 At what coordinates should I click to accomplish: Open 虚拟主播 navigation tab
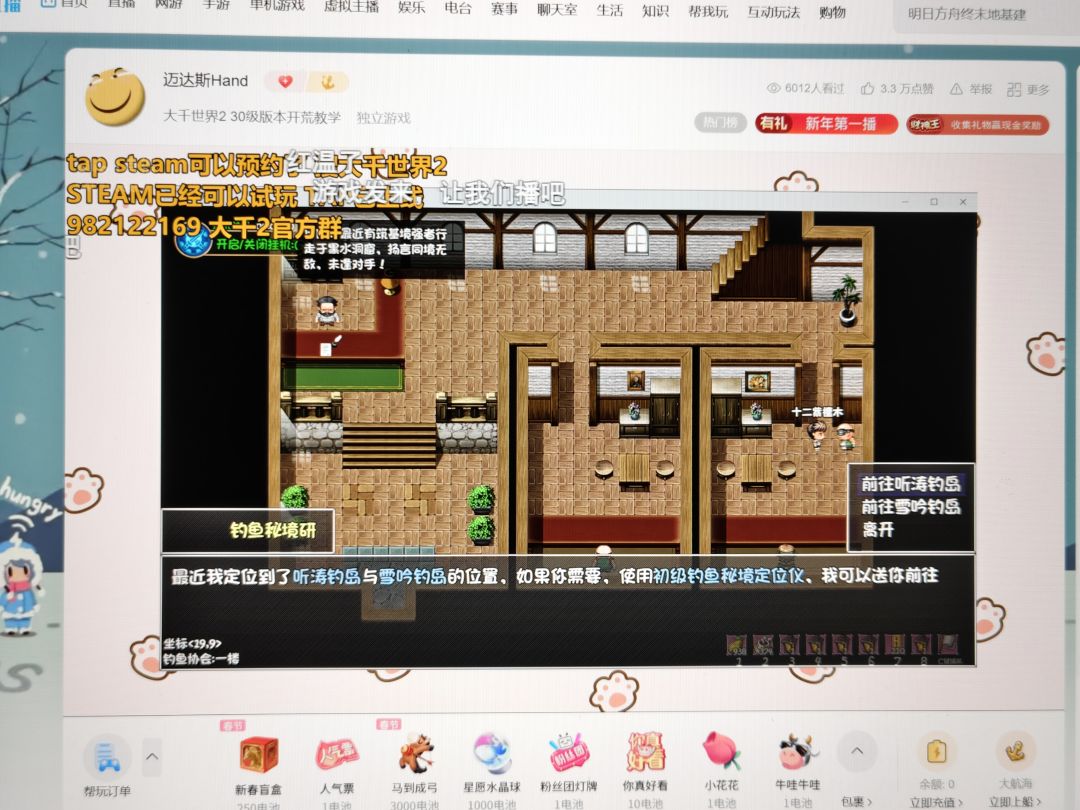(x=351, y=6)
